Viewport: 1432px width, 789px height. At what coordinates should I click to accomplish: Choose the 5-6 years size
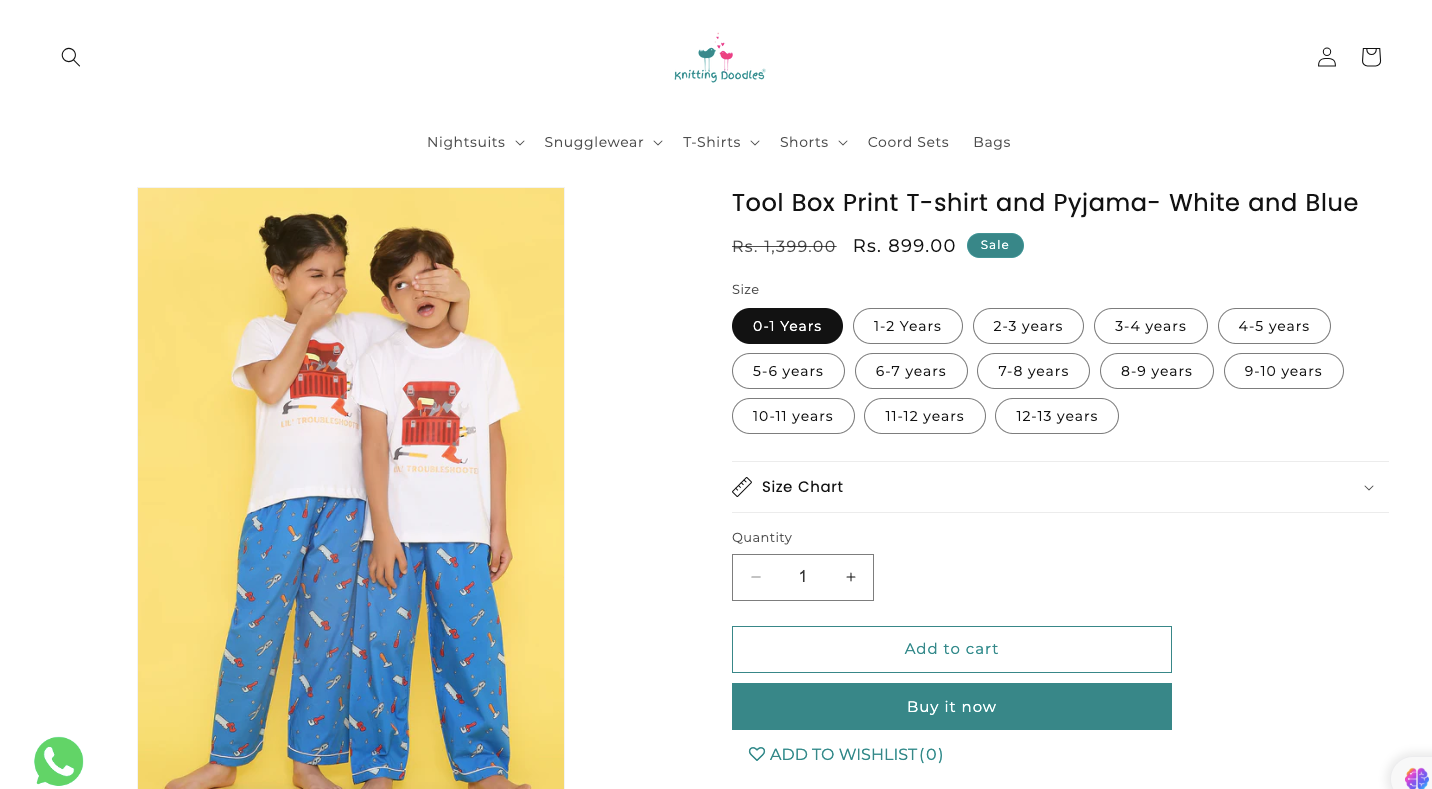[788, 371]
